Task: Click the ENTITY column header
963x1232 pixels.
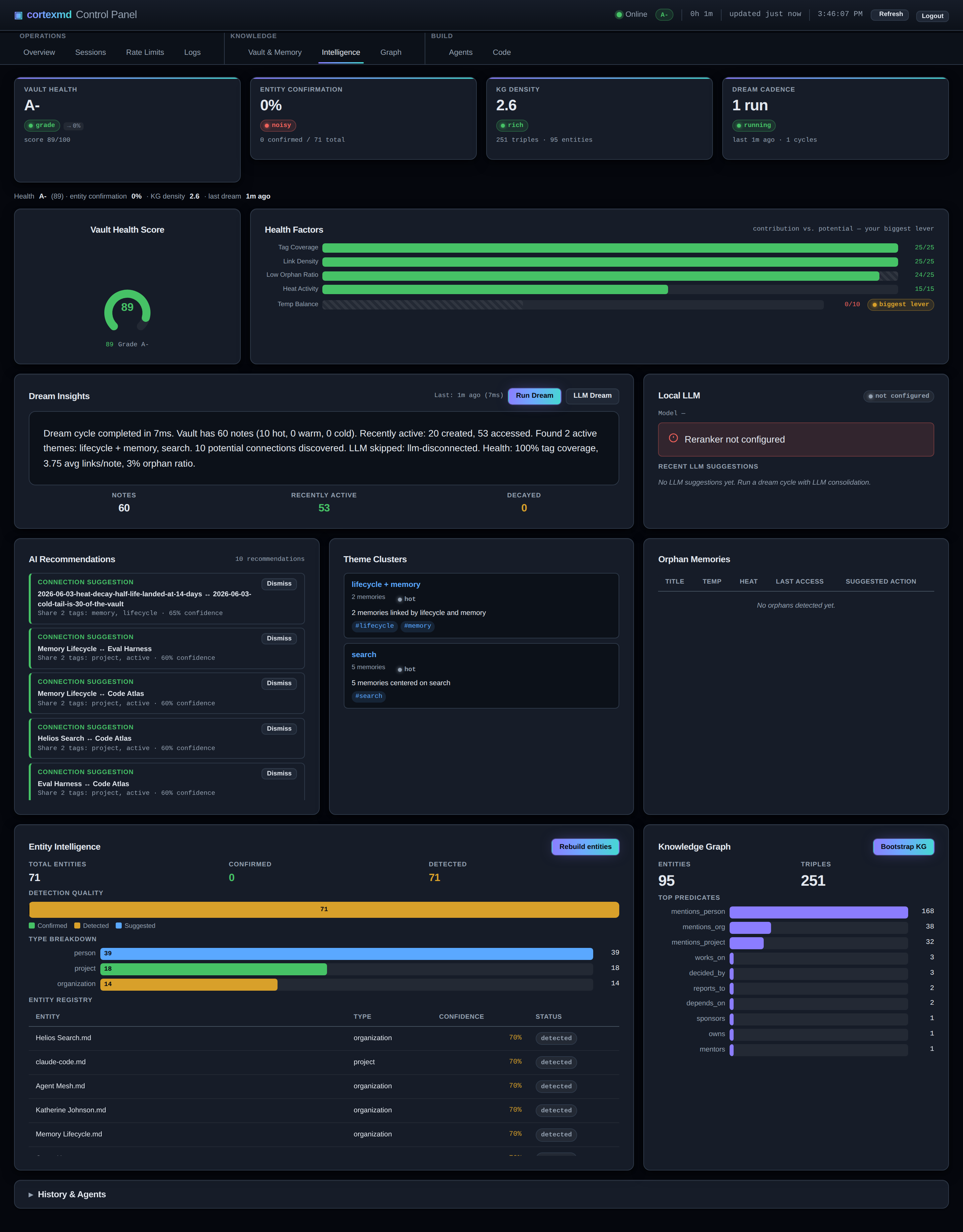Action: 48,1016
